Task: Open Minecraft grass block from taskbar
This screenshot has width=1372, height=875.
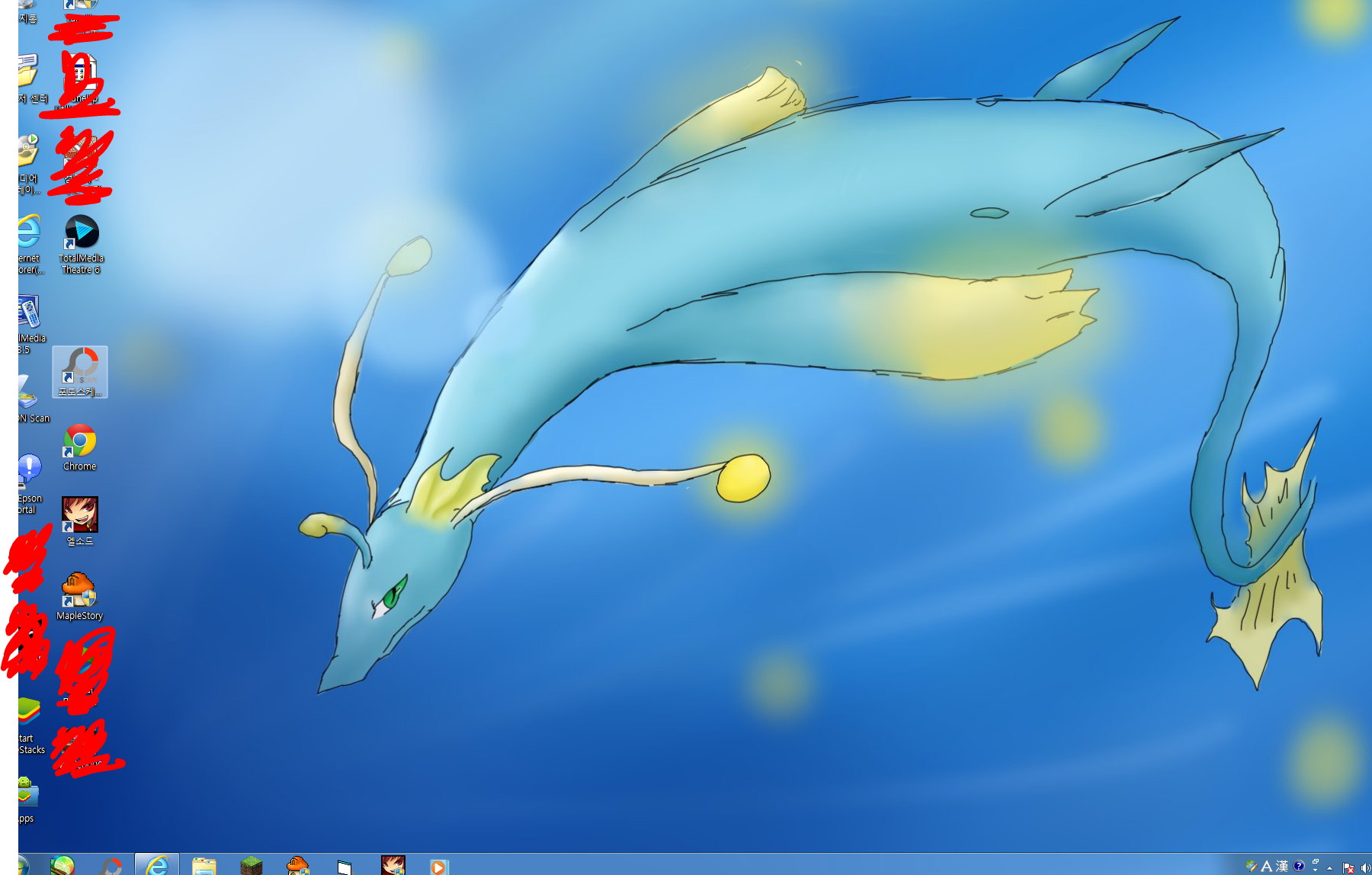Action: tap(251, 866)
